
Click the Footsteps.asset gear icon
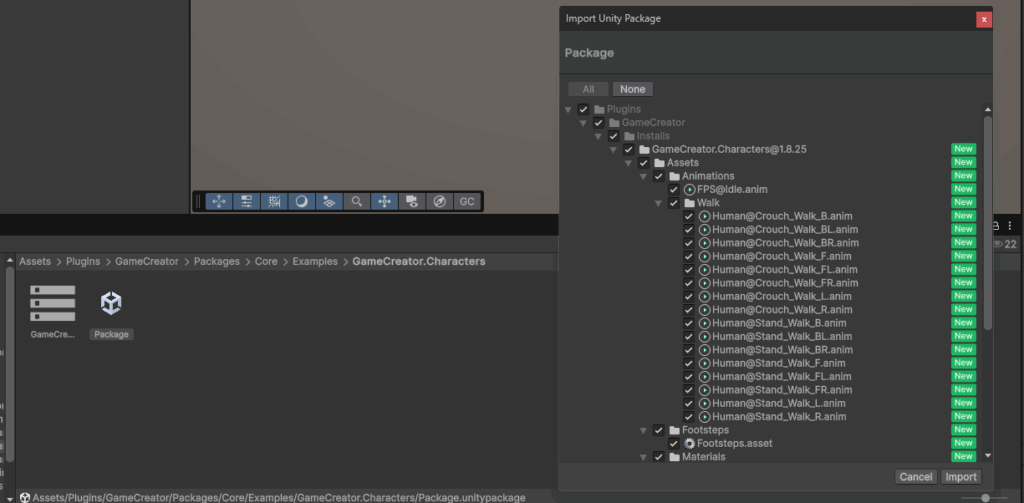coord(690,444)
